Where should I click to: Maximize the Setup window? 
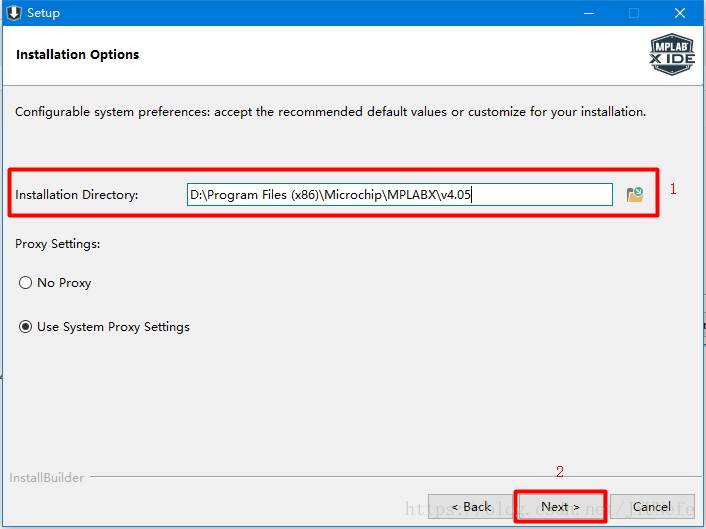633,13
